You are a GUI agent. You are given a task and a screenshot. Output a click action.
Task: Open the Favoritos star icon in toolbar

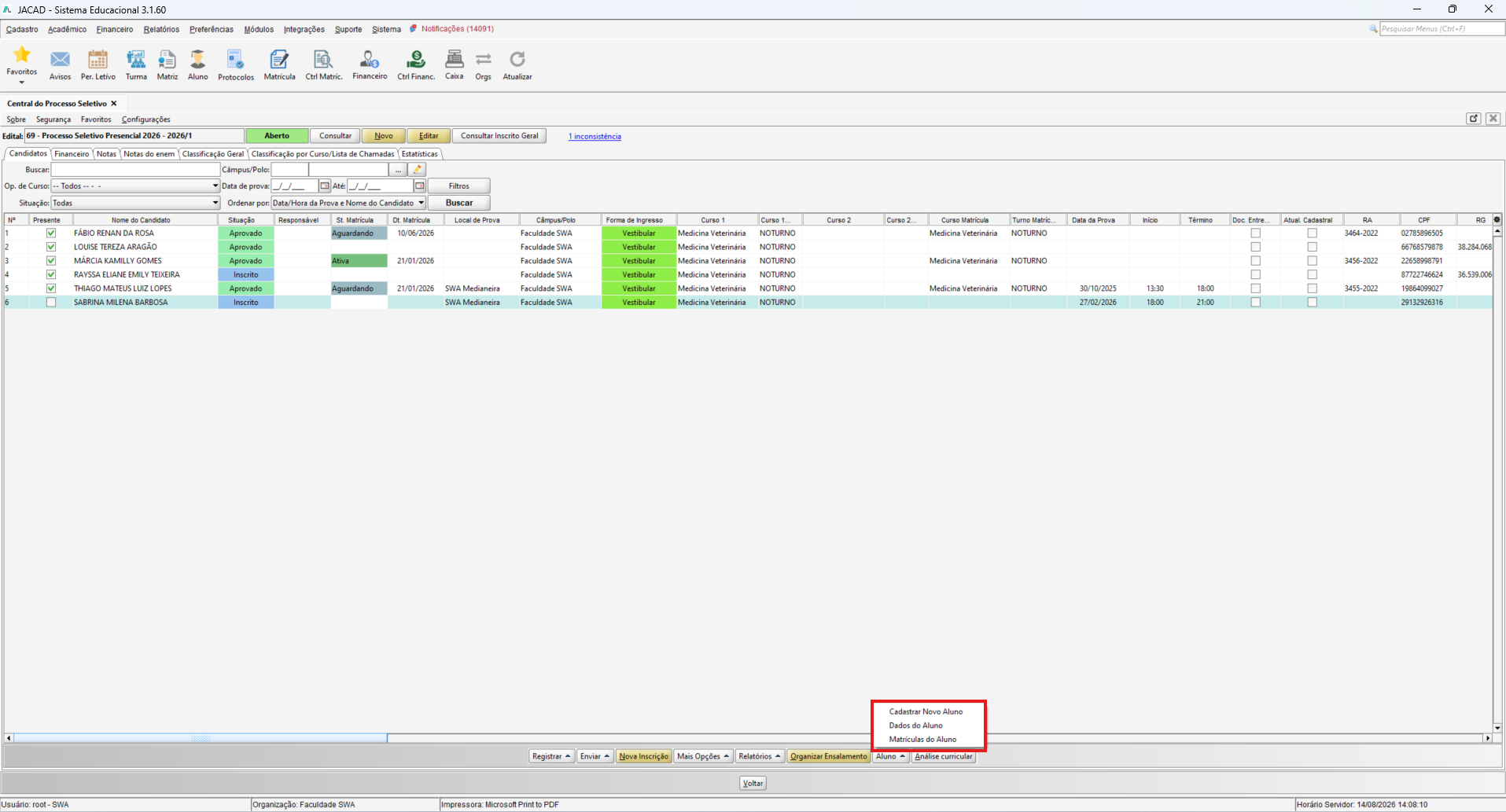coord(21,55)
